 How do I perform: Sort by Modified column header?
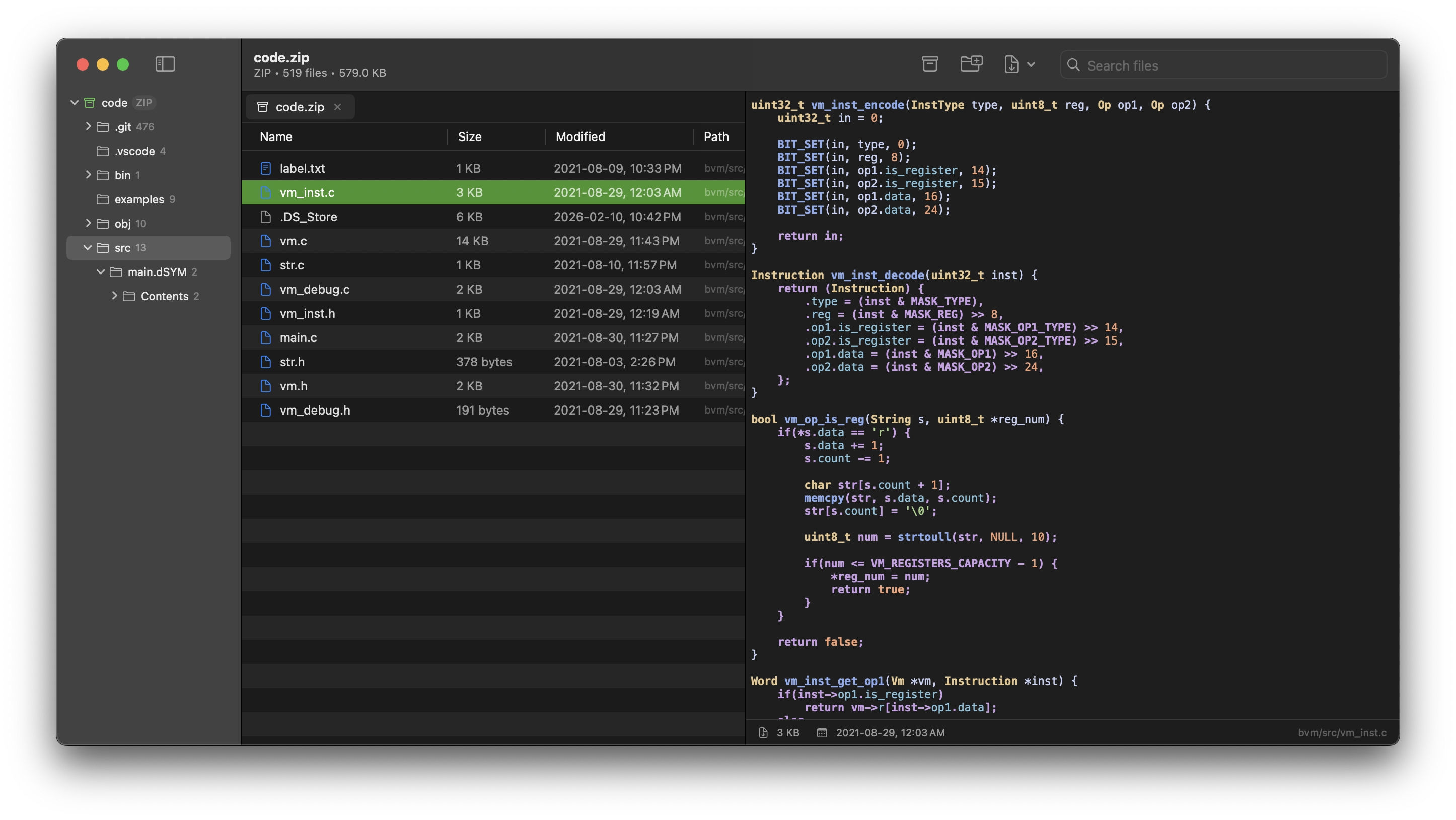coord(580,136)
